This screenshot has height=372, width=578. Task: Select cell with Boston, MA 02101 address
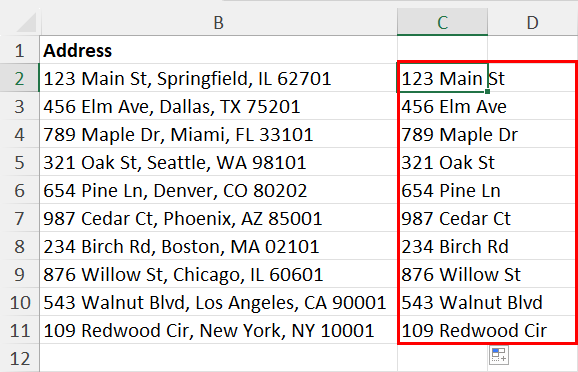click(x=218, y=246)
